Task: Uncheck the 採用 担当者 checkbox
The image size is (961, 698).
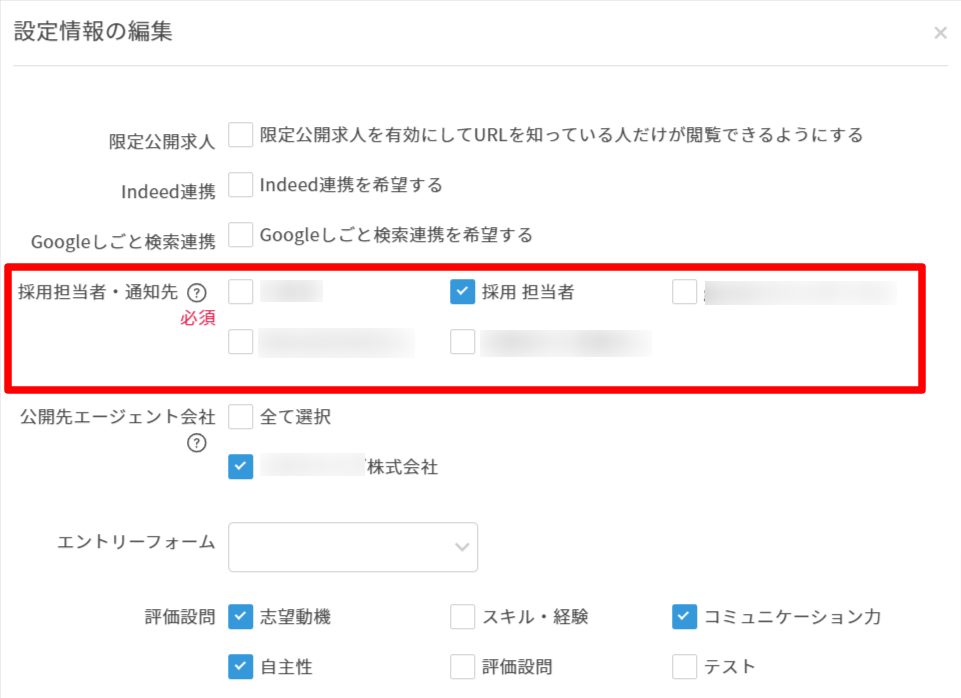Action: pyautogui.click(x=463, y=292)
